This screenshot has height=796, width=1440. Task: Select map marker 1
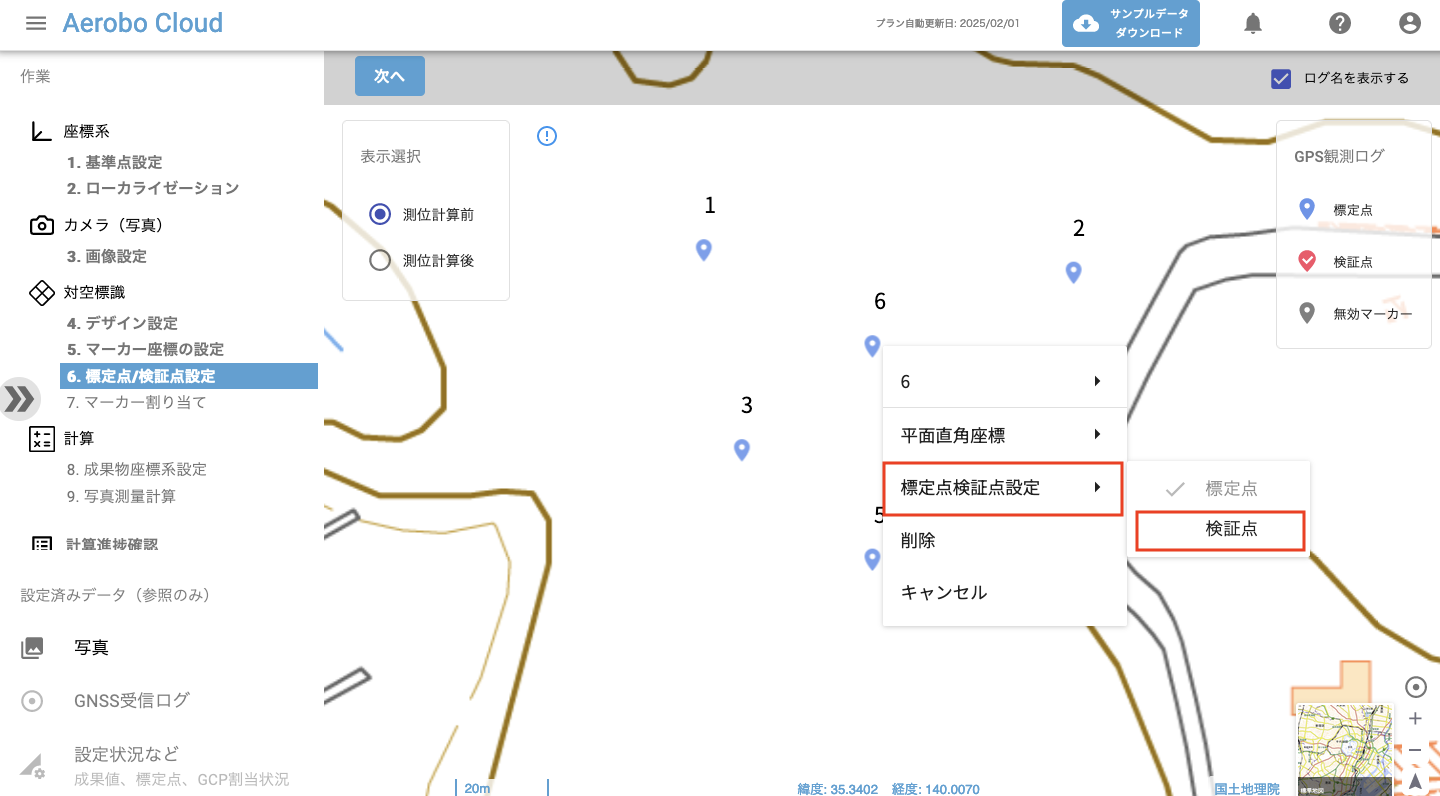tap(704, 250)
